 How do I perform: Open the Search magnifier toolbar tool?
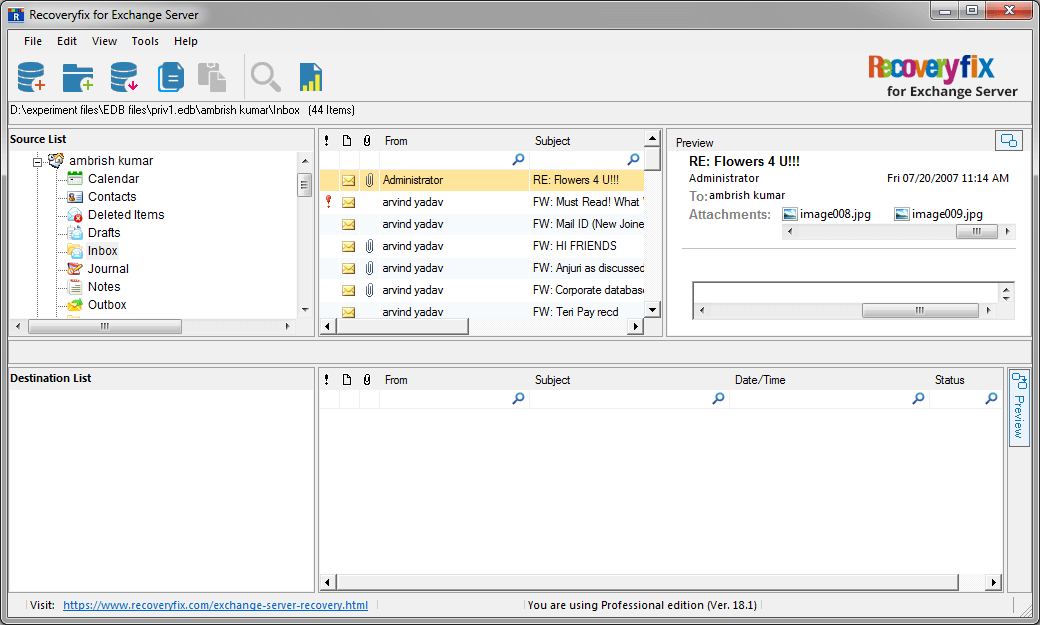[x=265, y=77]
